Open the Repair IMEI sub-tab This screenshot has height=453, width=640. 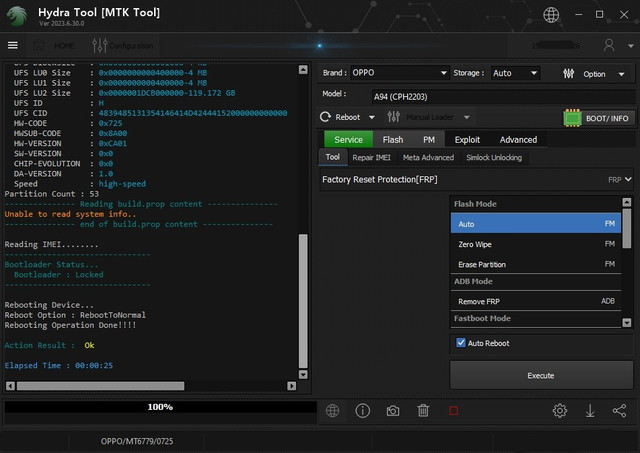[x=371, y=157]
